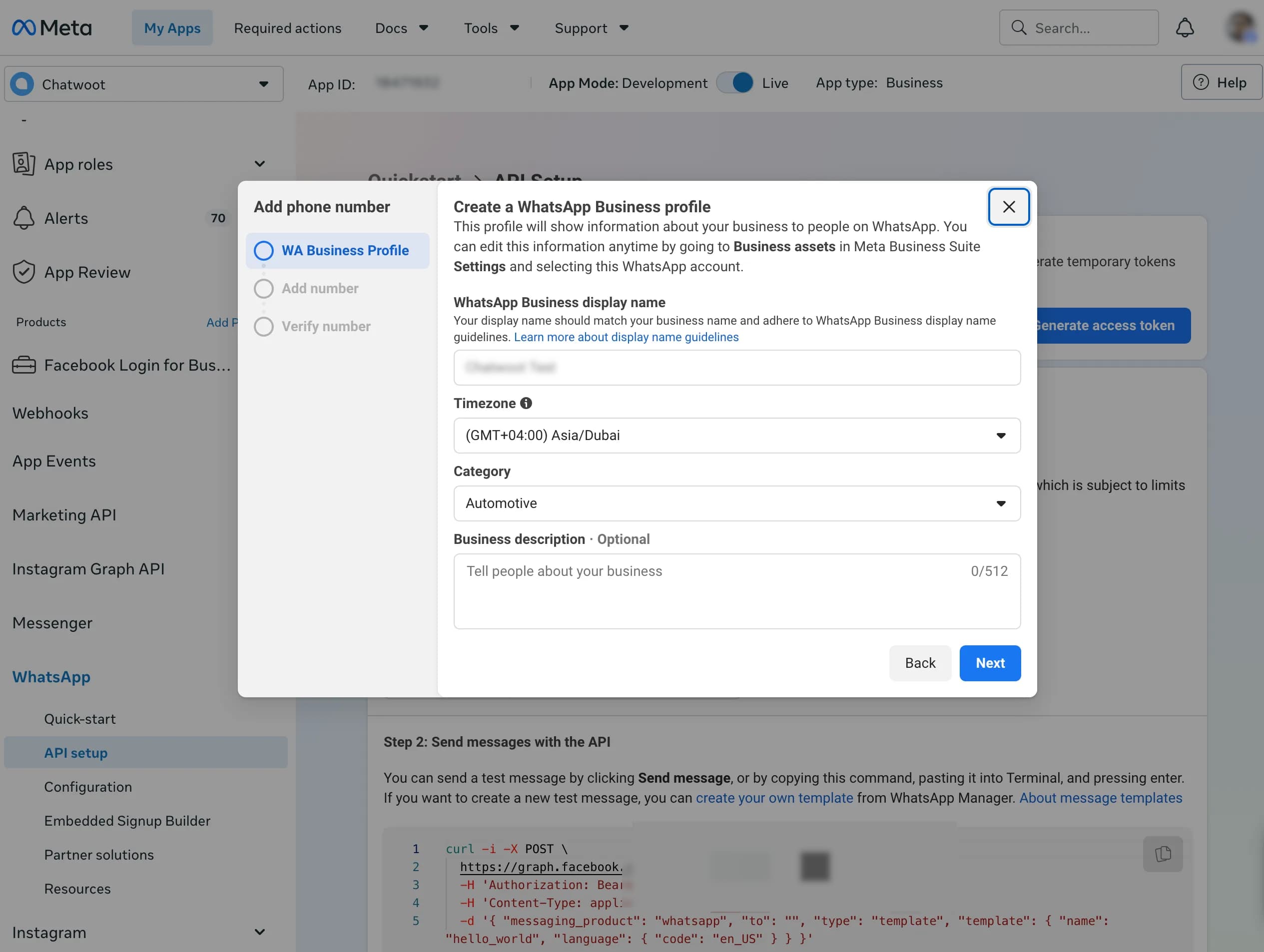Open the Docs menu
The image size is (1264, 952).
tap(401, 27)
